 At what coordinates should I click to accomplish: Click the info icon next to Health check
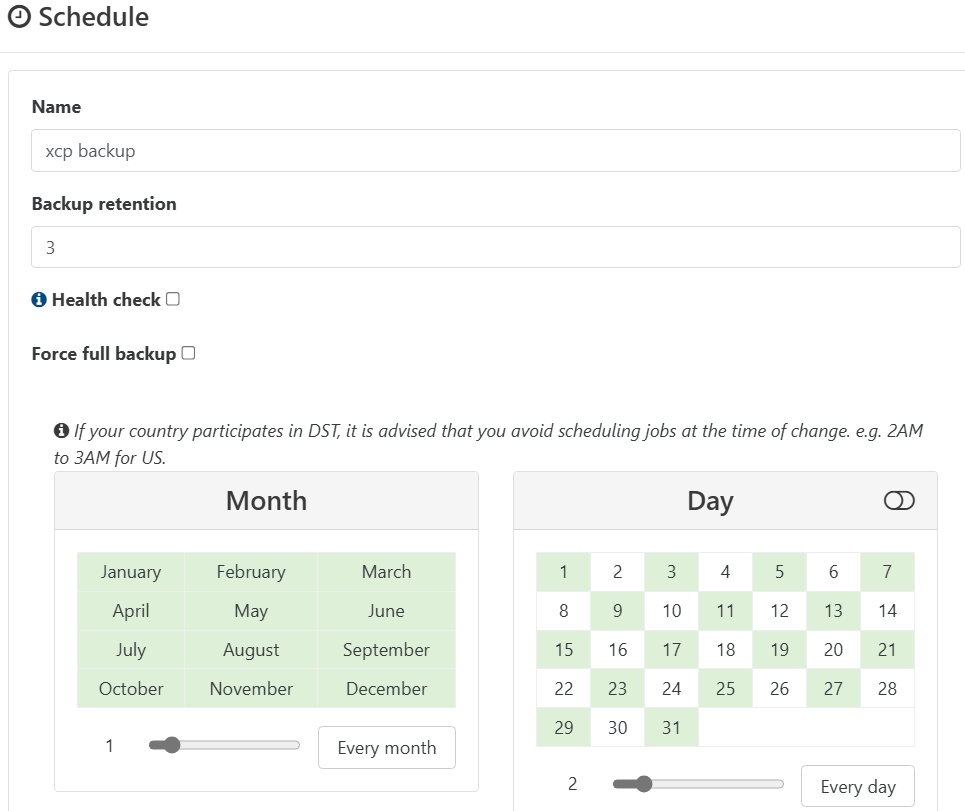(x=39, y=300)
